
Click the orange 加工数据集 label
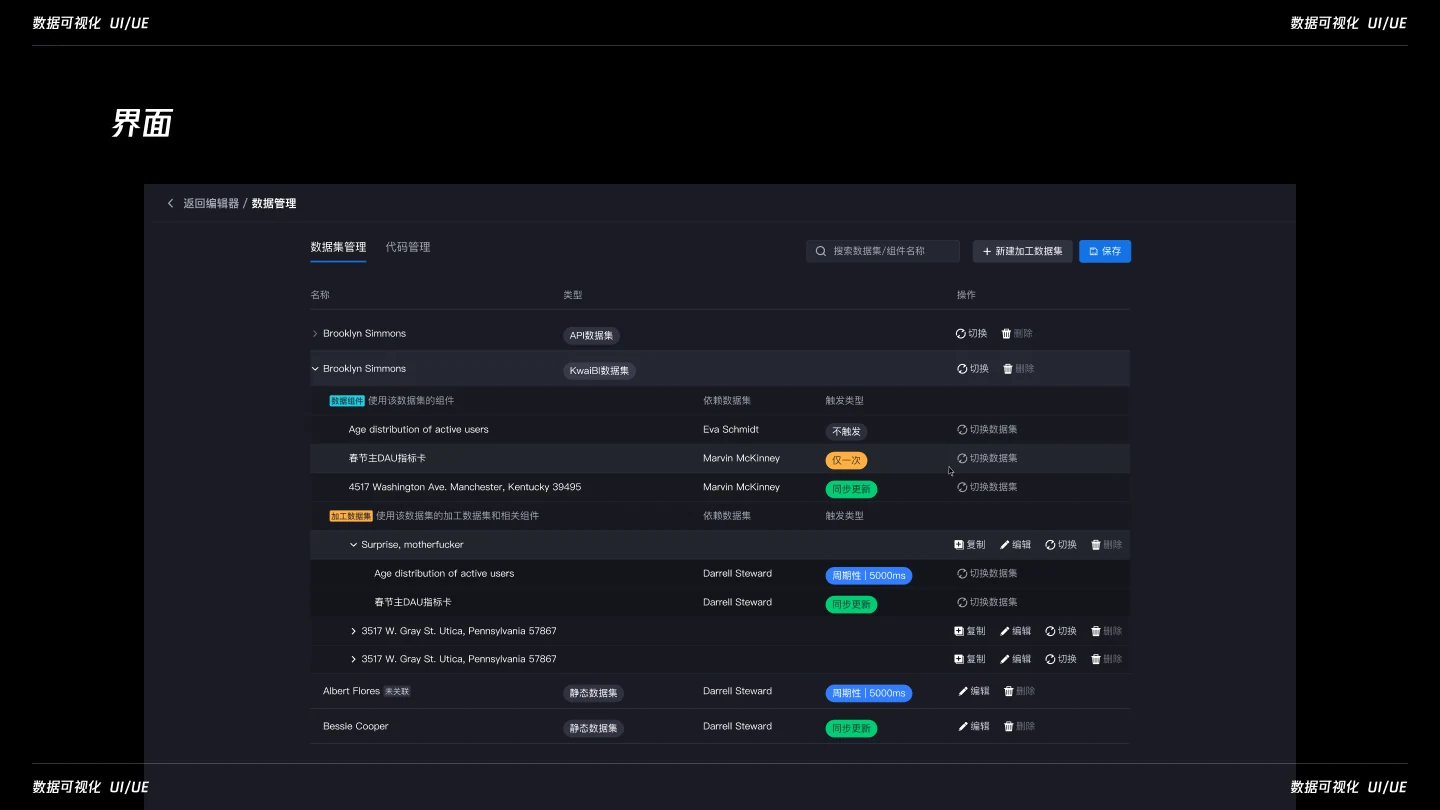(351, 517)
